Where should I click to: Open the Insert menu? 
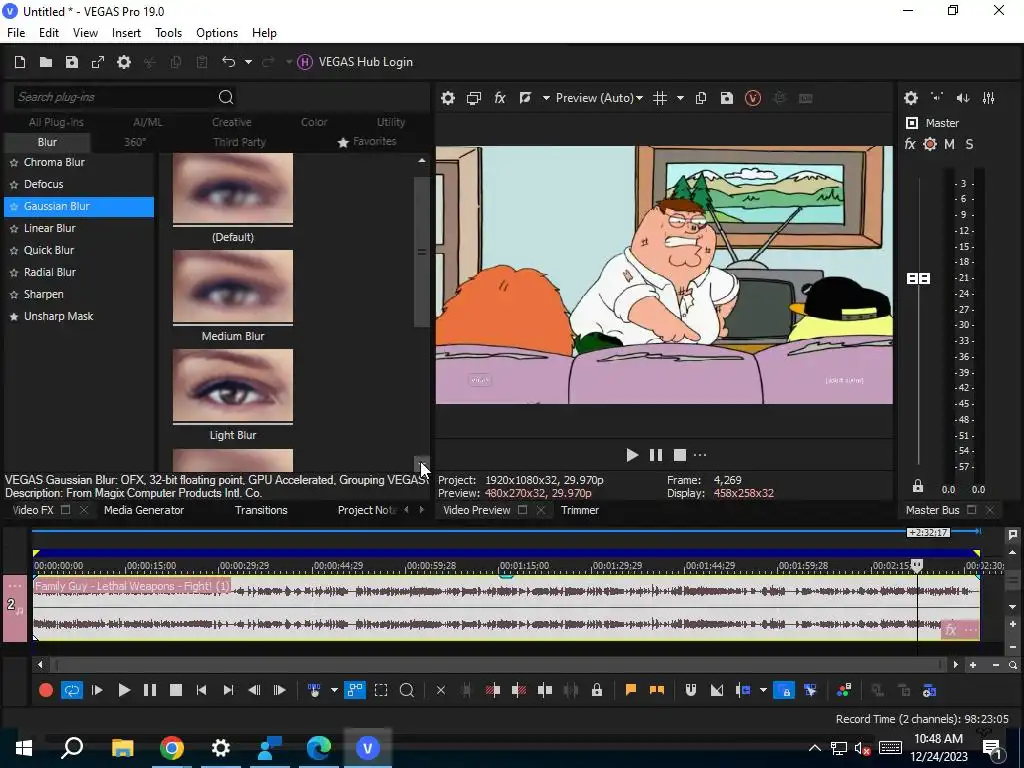pos(126,33)
